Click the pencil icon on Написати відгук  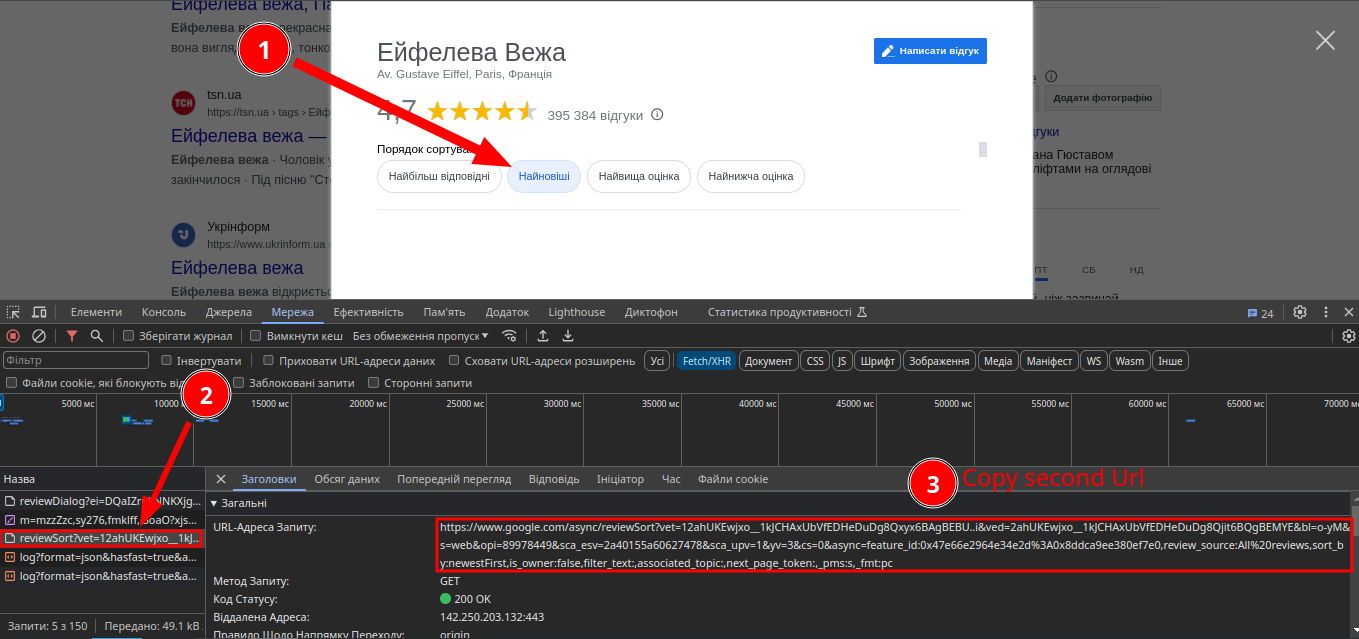point(888,50)
